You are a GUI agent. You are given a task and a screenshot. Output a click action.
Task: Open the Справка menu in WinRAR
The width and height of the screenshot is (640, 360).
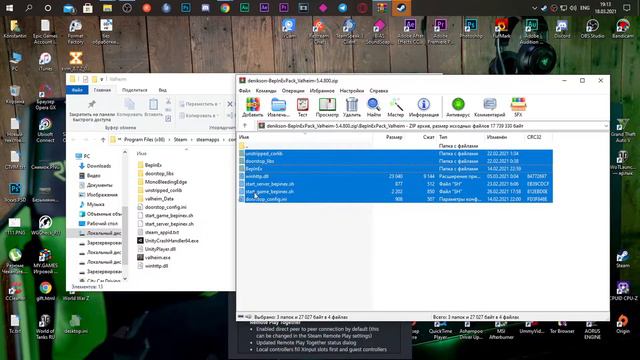click(x=379, y=91)
